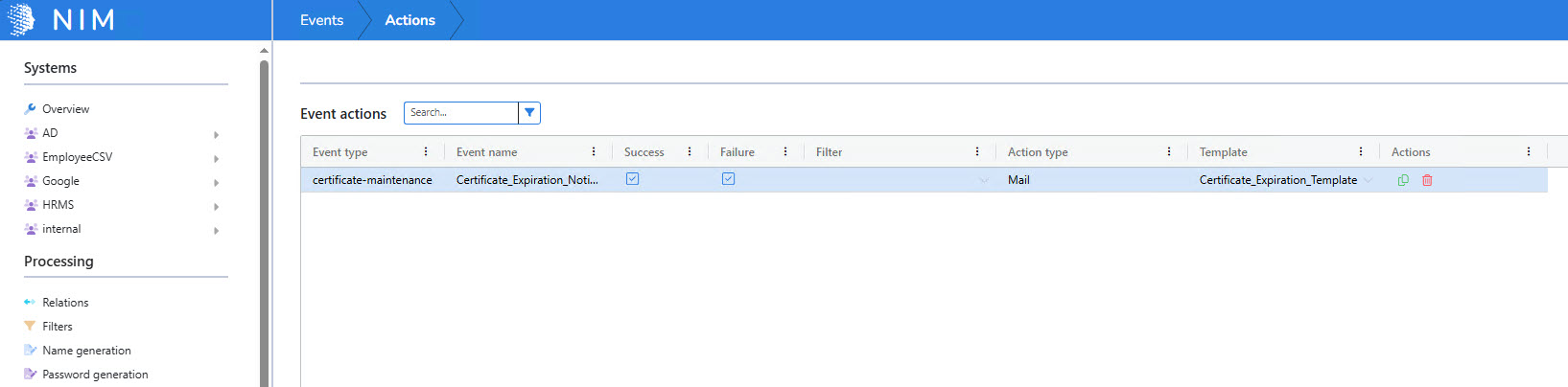Expand the AD system tree item
Image resolution: width=1568 pixels, height=387 pixels.
(x=217, y=134)
